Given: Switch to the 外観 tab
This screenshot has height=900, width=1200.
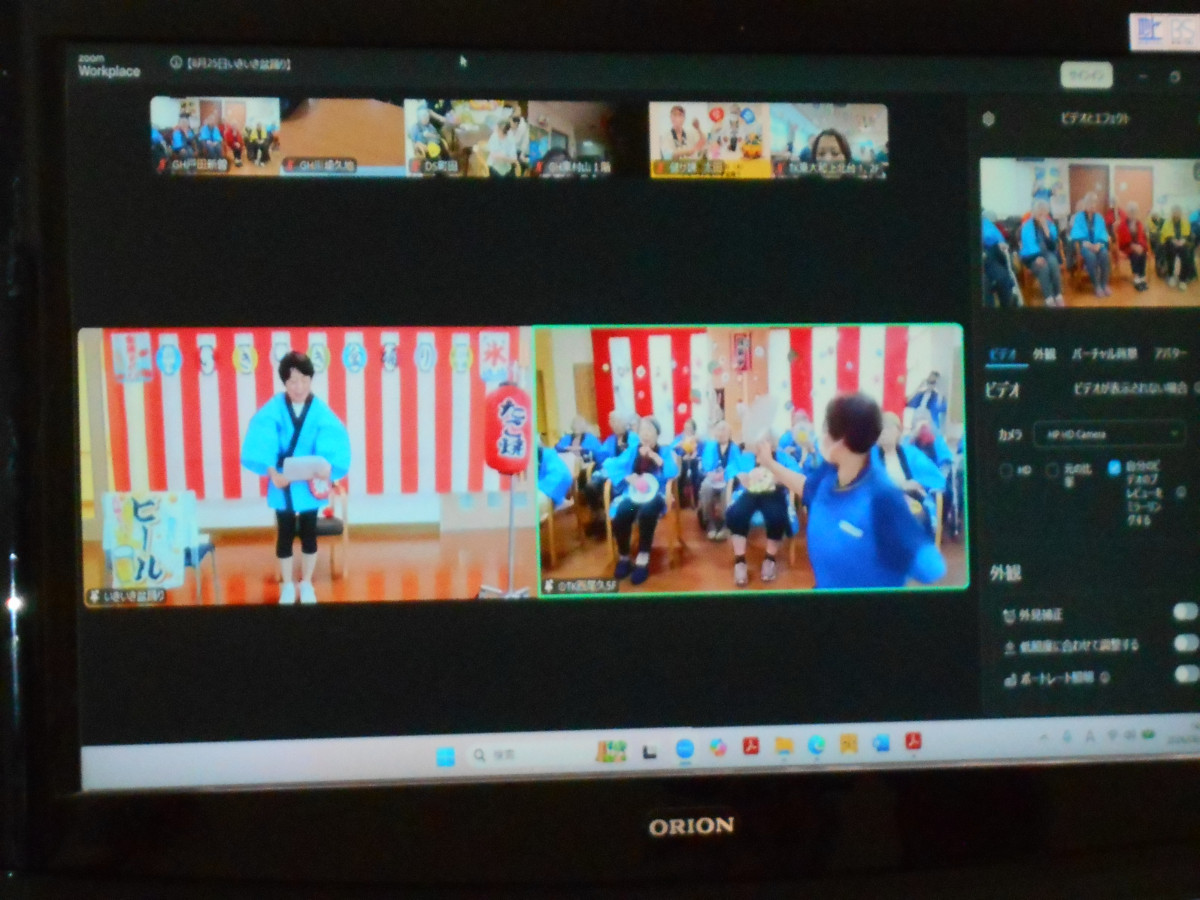Looking at the screenshot, I should (1043, 354).
